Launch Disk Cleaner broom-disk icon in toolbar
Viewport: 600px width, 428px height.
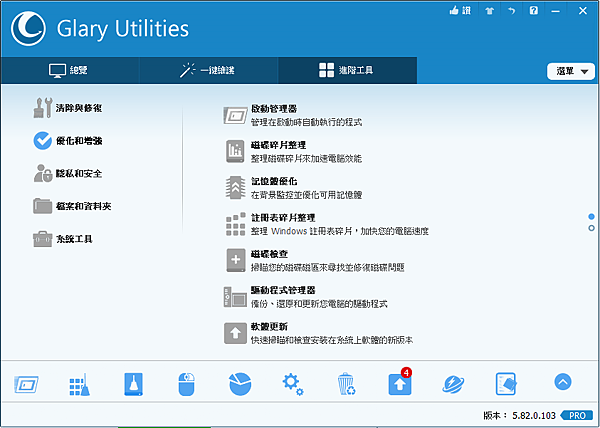133,384
